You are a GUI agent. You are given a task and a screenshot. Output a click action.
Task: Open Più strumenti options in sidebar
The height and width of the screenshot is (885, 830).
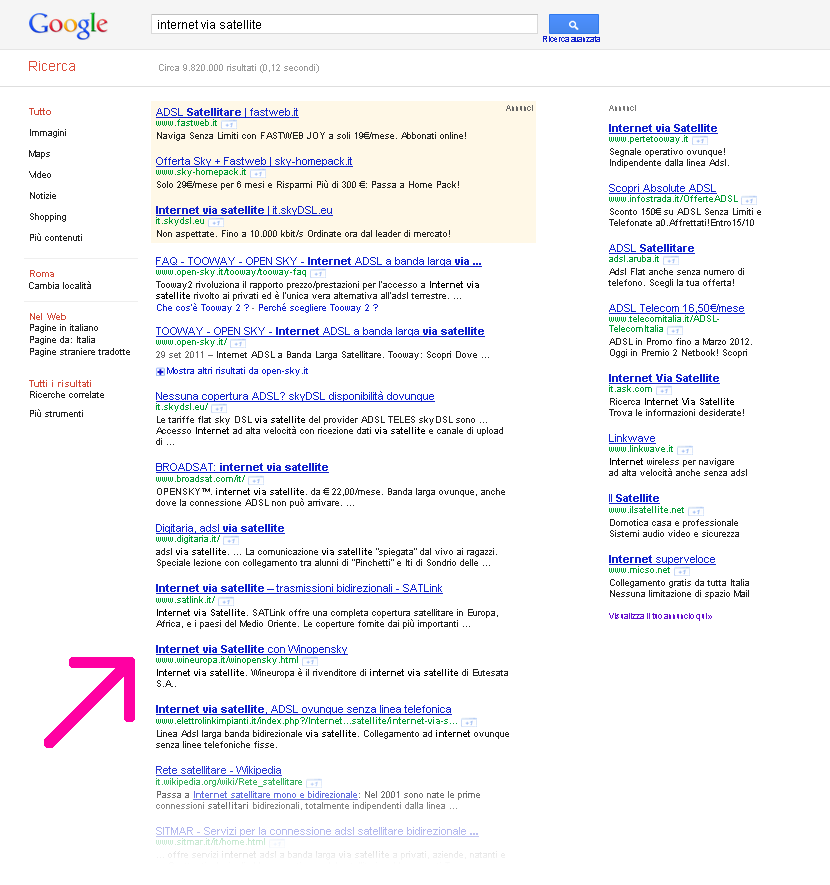(56, 413)
